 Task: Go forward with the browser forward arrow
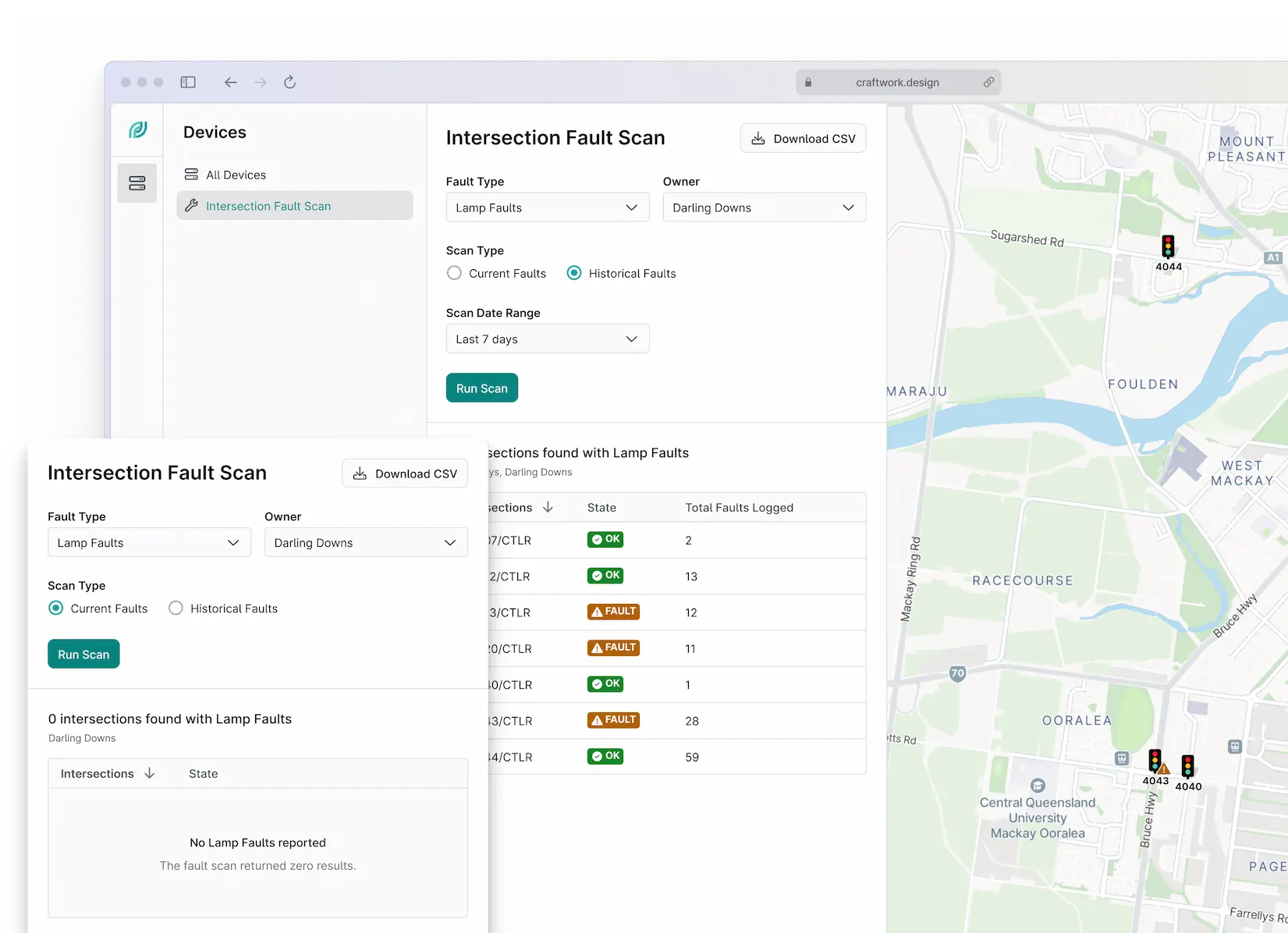(261, 82)
